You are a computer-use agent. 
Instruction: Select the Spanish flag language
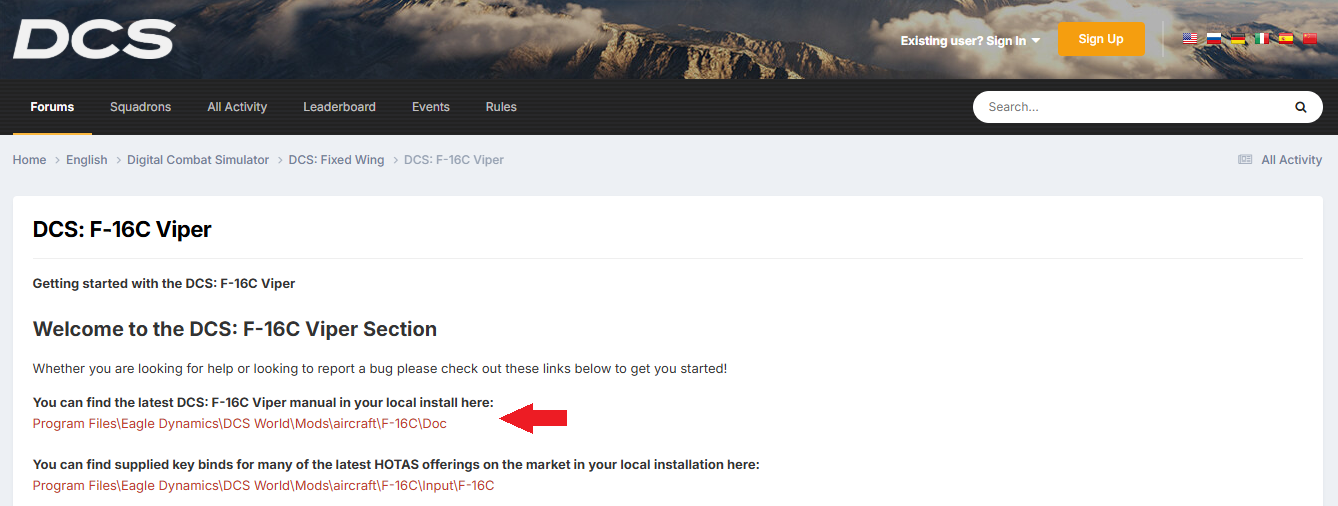pyautogui.click(x=1286, y=39)
